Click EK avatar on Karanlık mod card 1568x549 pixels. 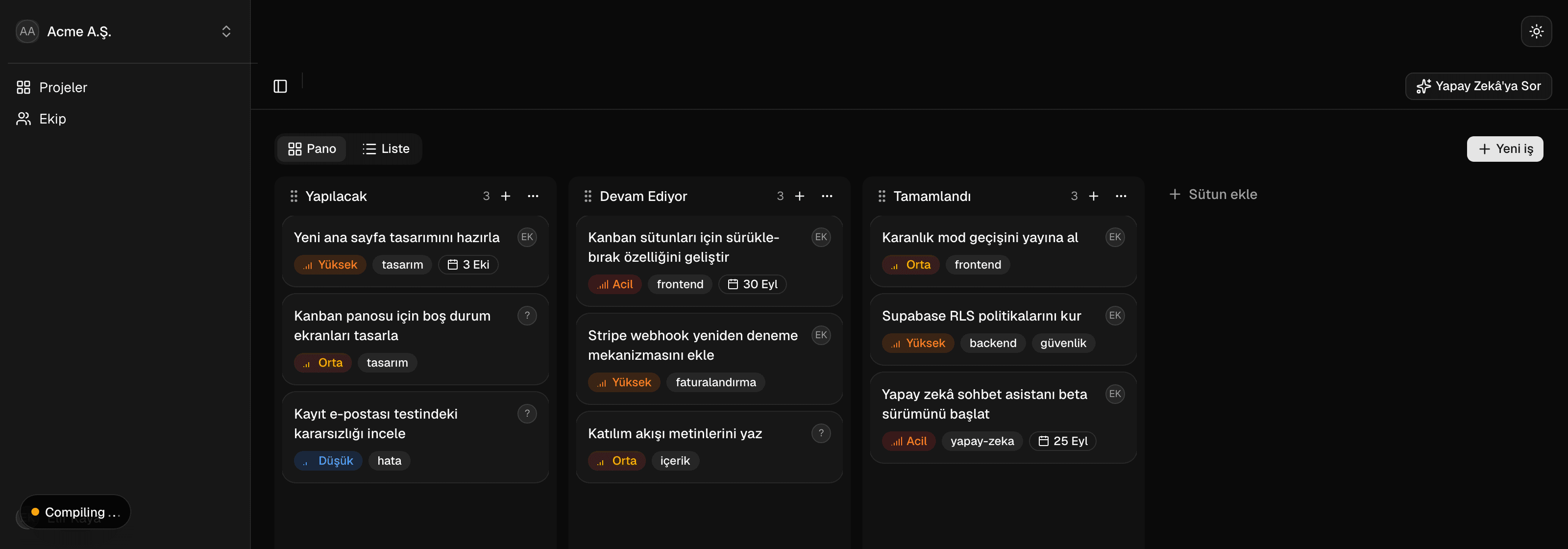tap(1115, 237)
